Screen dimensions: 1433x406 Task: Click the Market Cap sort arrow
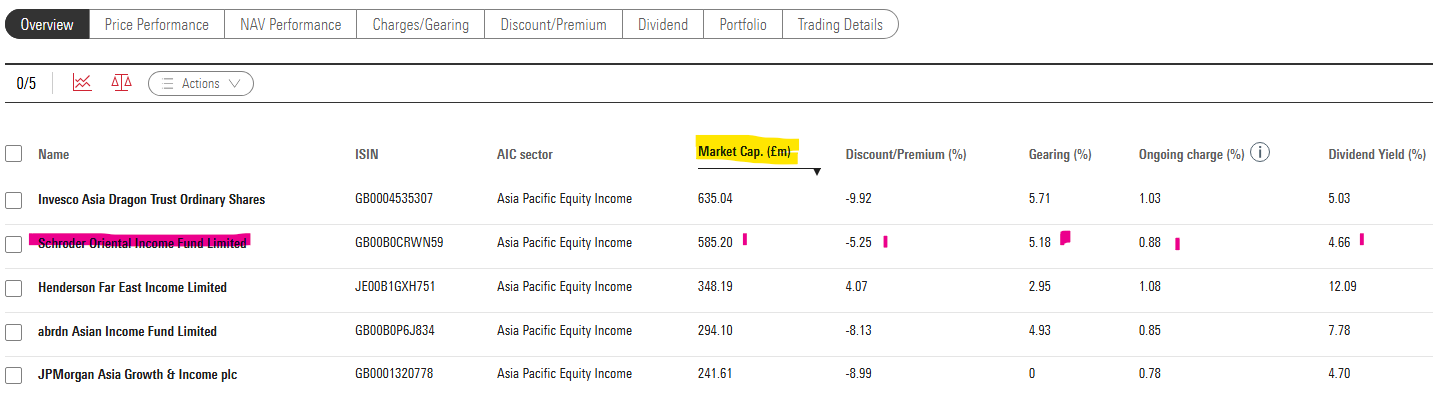817,172
